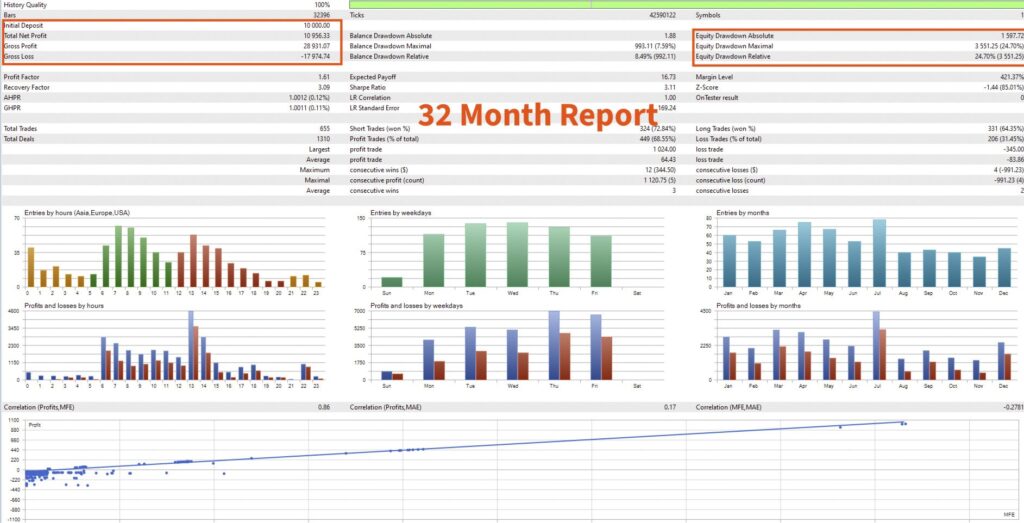
Task: Click the 'LR Correlation' label
Action: coord(370,98)
